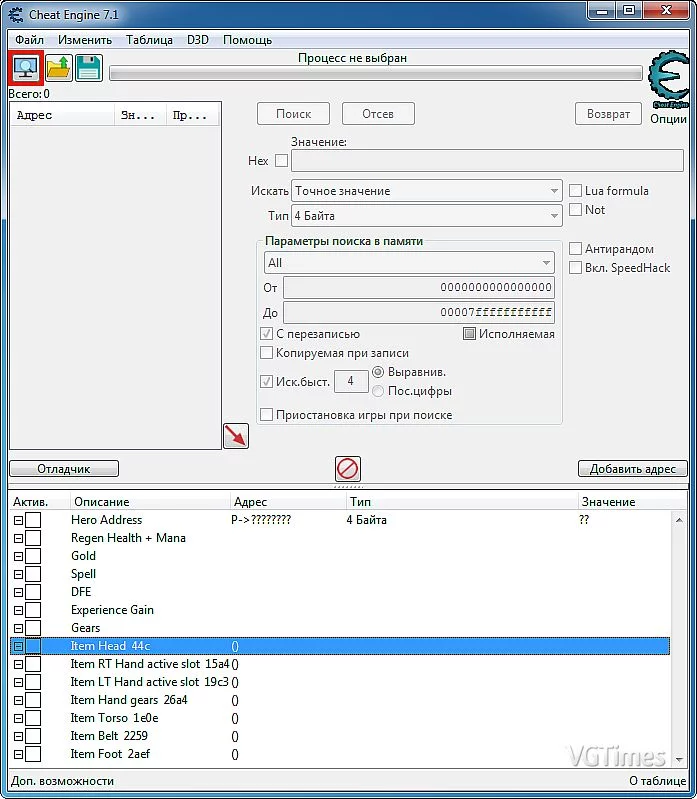Collapse the DFE entry
Viewport: 697px width, 799px height.
pos(18,592)
